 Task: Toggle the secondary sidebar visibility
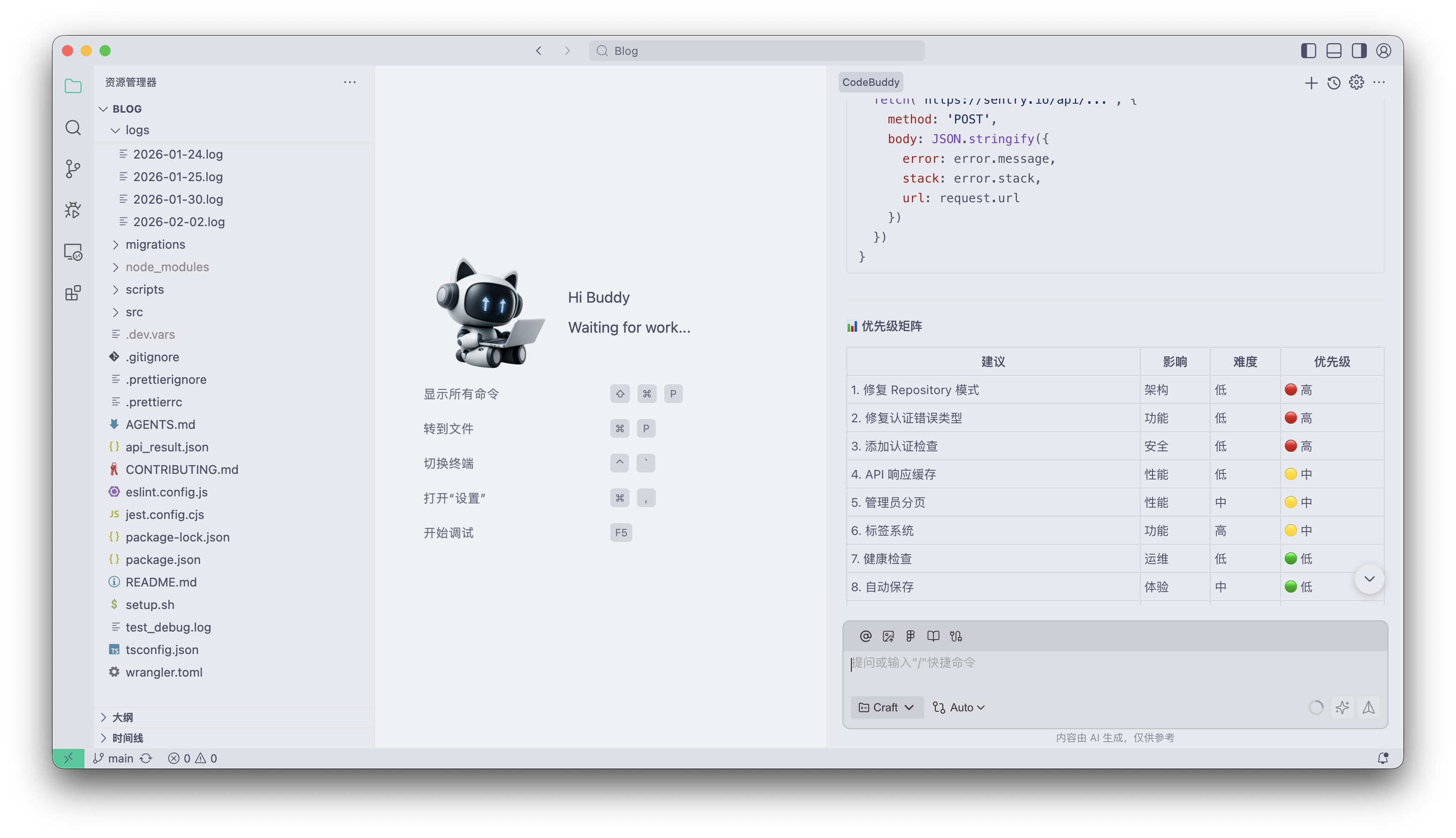1359,51
